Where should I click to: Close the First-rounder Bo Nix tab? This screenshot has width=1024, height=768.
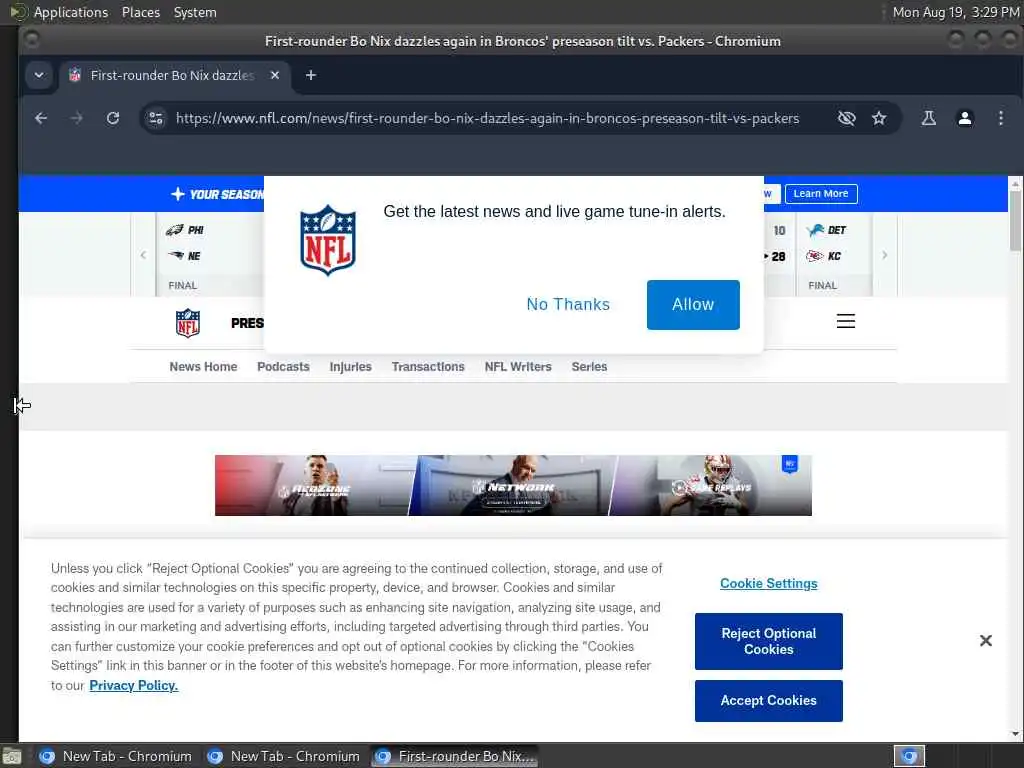(275, 75)
